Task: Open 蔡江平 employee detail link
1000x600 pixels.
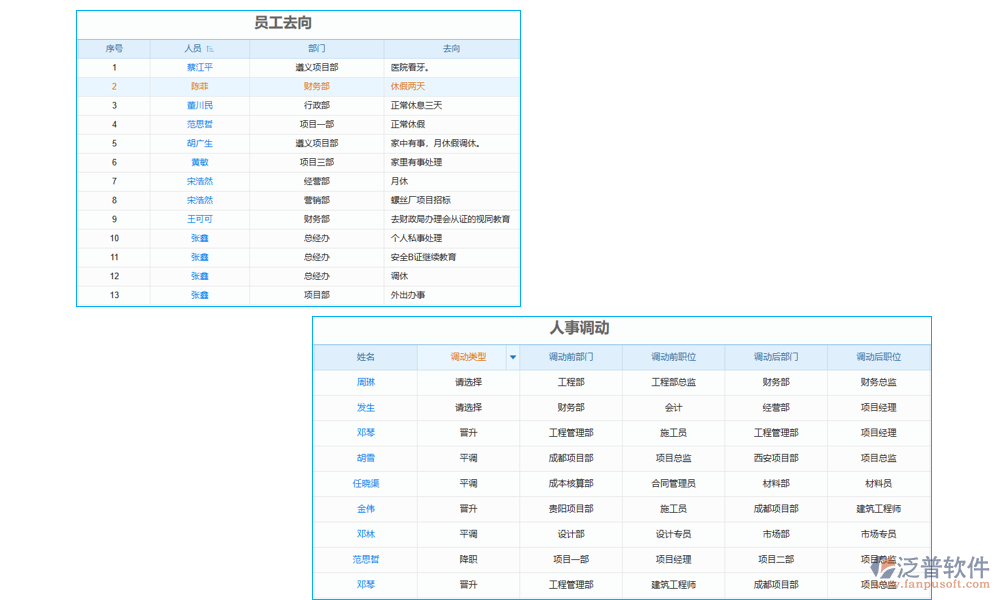Action: coord(199,67)
